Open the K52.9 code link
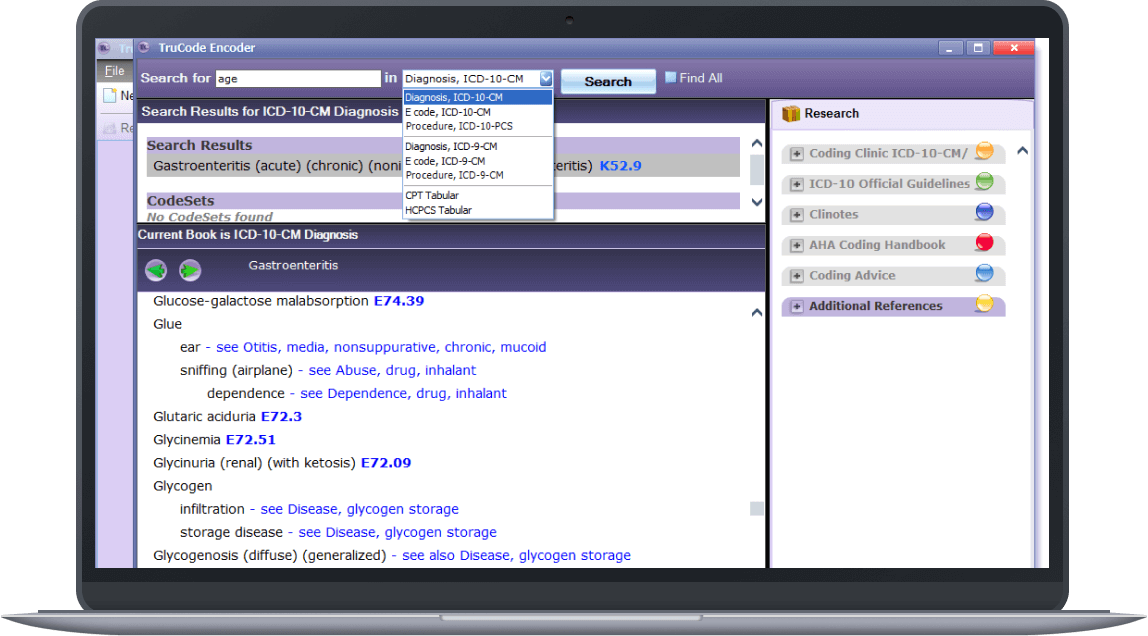This screenshot has height=636, width=1148. point(619,166)
